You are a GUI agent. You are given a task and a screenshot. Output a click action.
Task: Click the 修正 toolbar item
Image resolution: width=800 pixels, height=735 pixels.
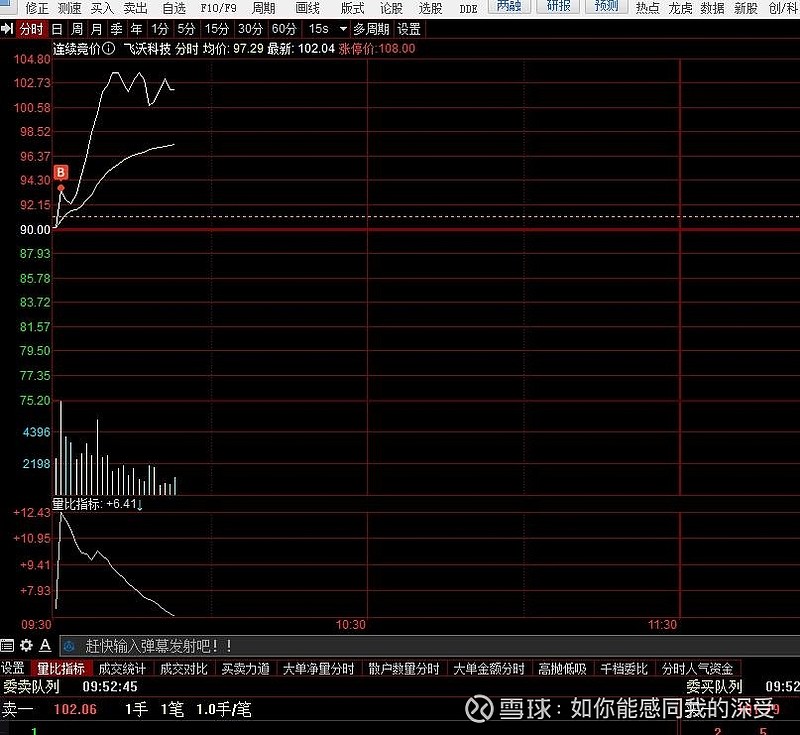coord(37,8)
